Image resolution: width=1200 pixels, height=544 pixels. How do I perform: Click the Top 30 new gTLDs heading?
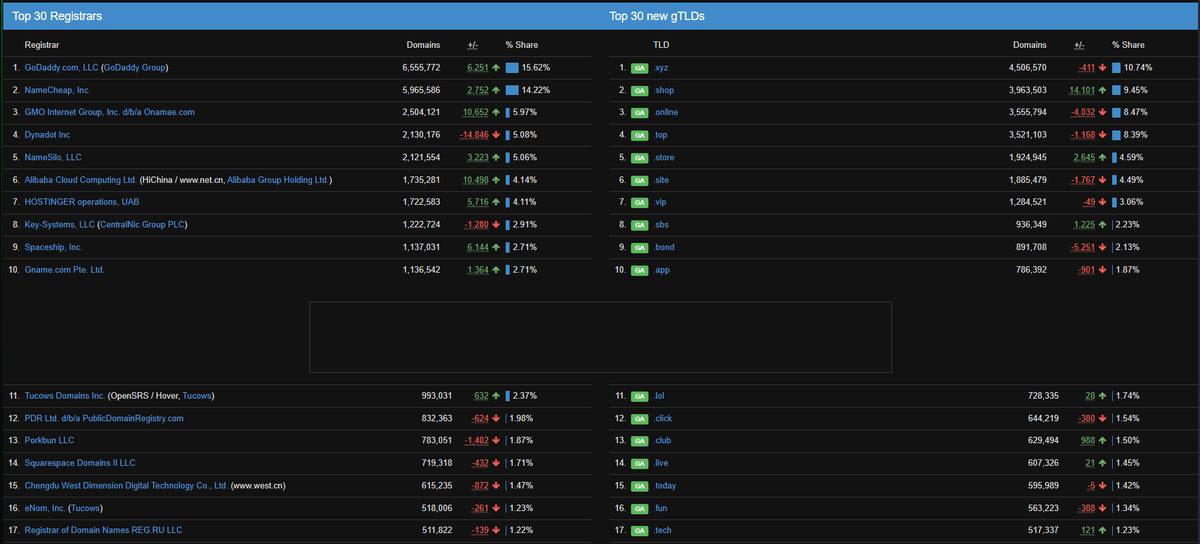658,17
